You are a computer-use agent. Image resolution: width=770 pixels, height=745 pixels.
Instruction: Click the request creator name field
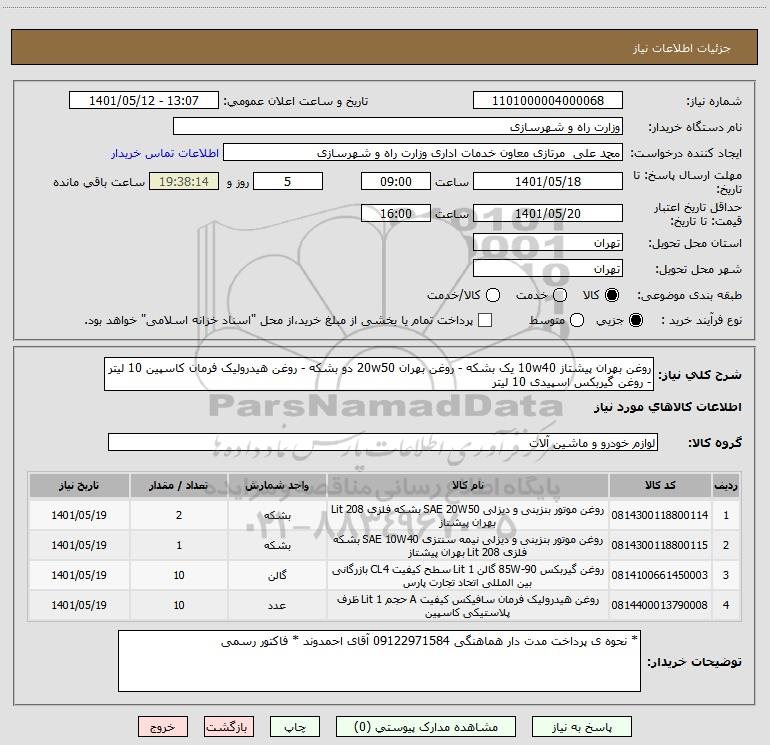(423, 153)
